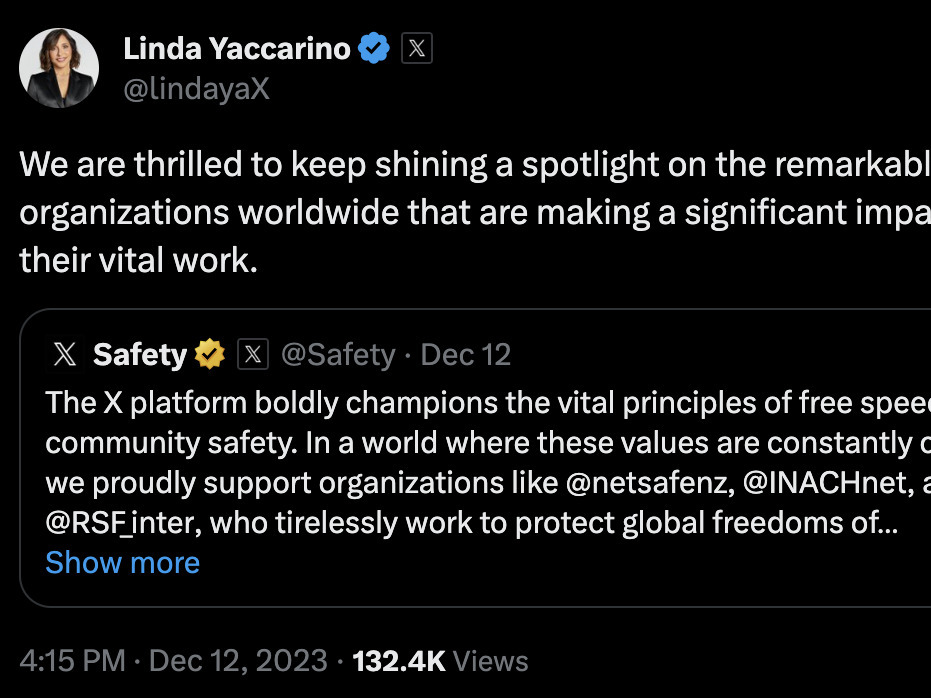Click the @Safety handle in the quoted tweet
The image size is (931, 698).
coord(337,353)
